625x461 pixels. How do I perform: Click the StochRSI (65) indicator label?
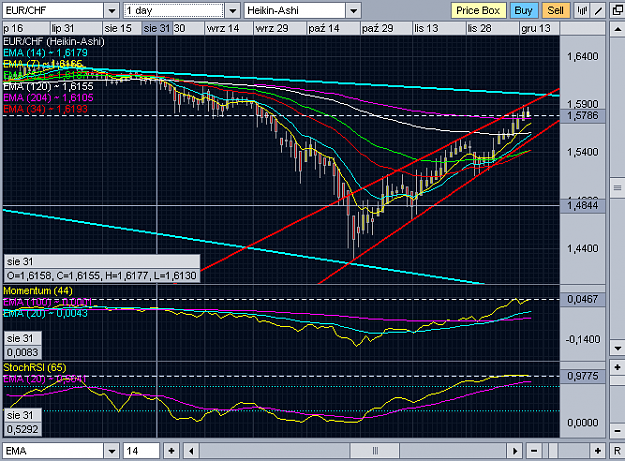click(x=35, y=367)
